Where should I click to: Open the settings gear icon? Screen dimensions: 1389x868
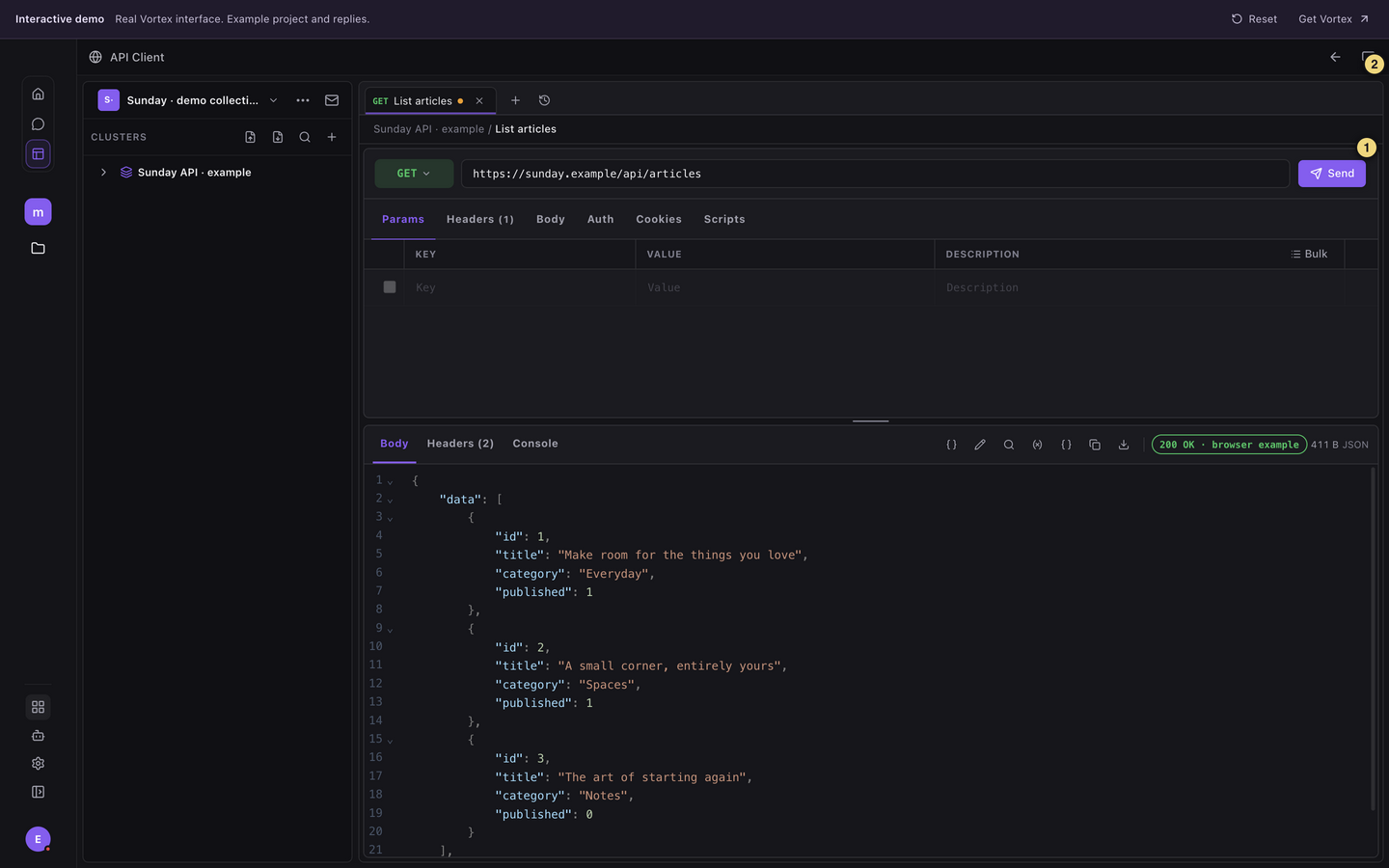pyautogui.click(x=38, y=763)
